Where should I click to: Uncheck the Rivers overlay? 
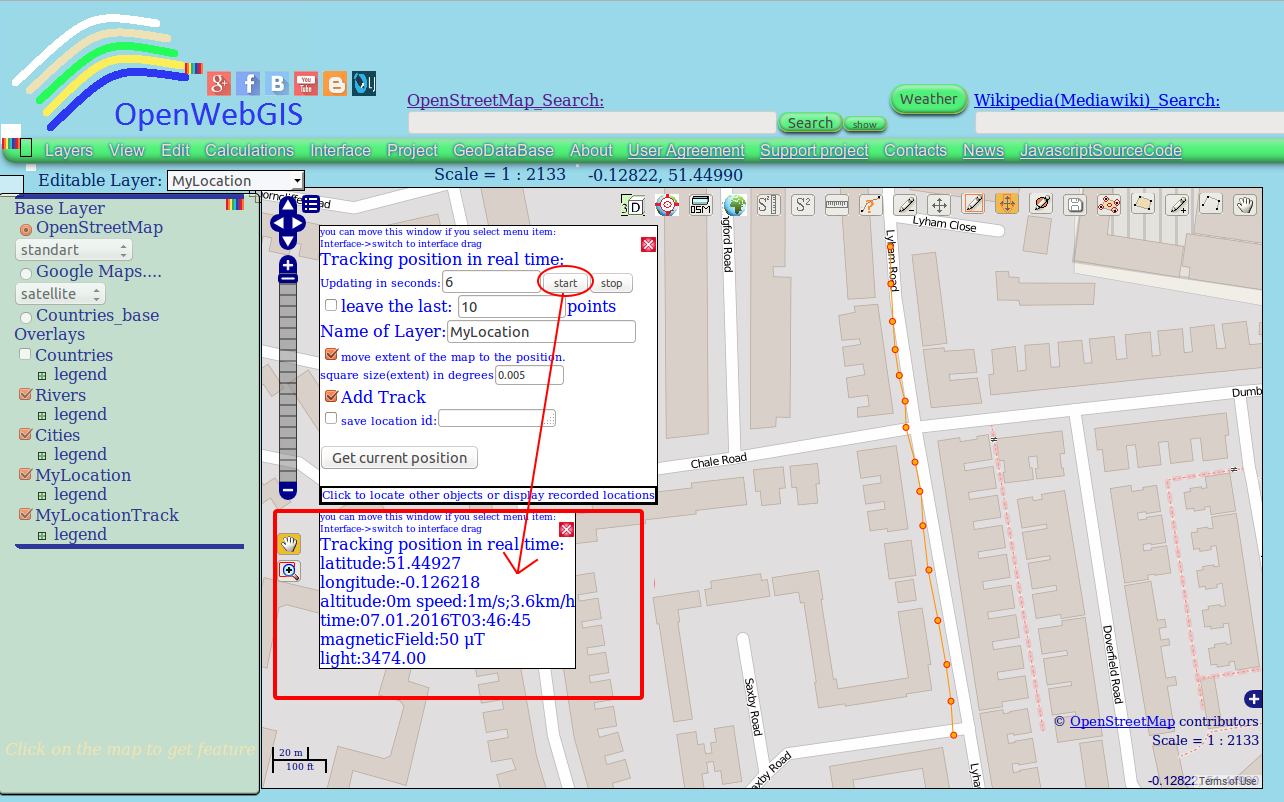click(26, 395)
